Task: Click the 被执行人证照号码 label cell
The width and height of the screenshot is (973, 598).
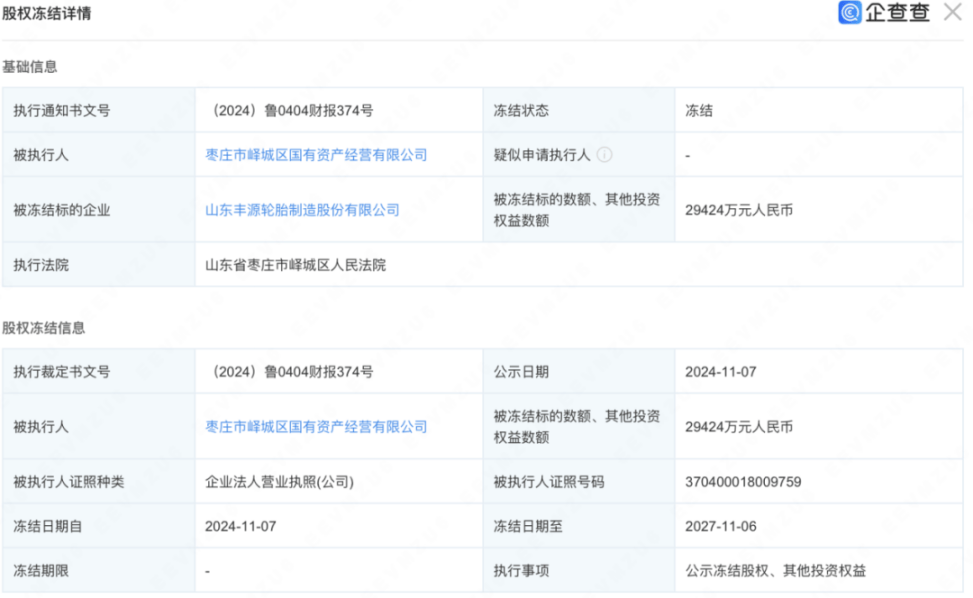Action: click(x=579, y=481)
